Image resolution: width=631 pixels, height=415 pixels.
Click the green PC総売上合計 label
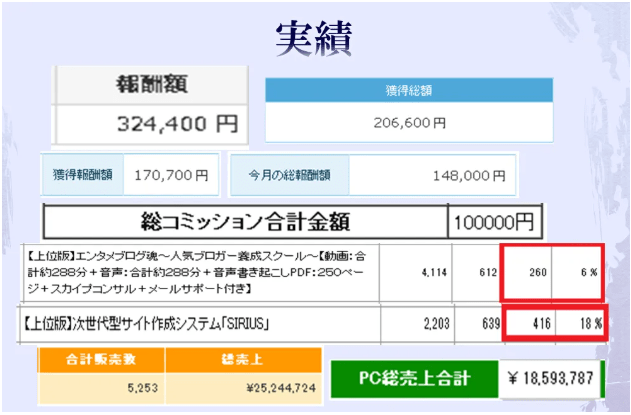click(x=414, y=378)
